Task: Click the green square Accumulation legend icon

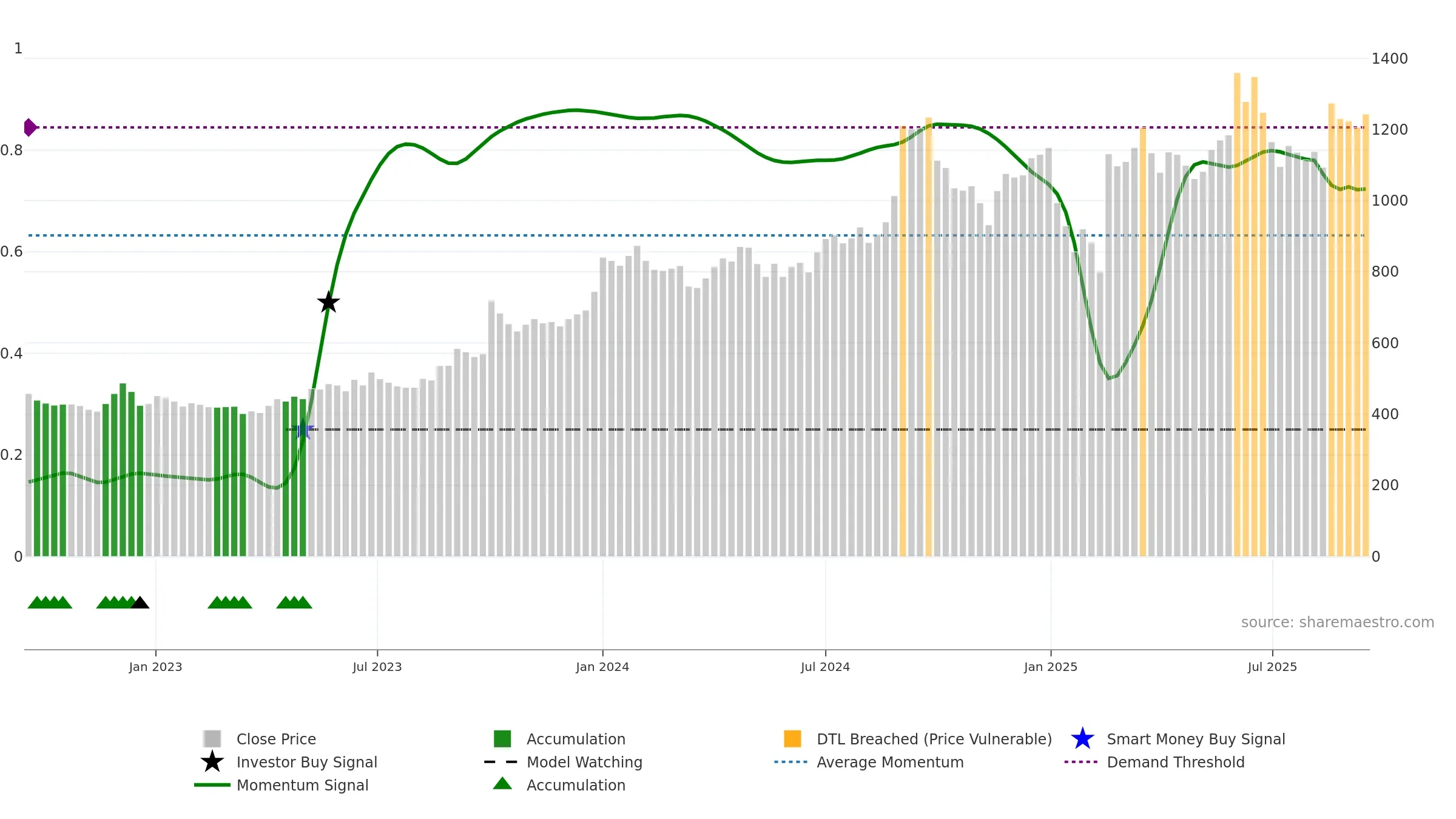Action: [x=502, y=739]
